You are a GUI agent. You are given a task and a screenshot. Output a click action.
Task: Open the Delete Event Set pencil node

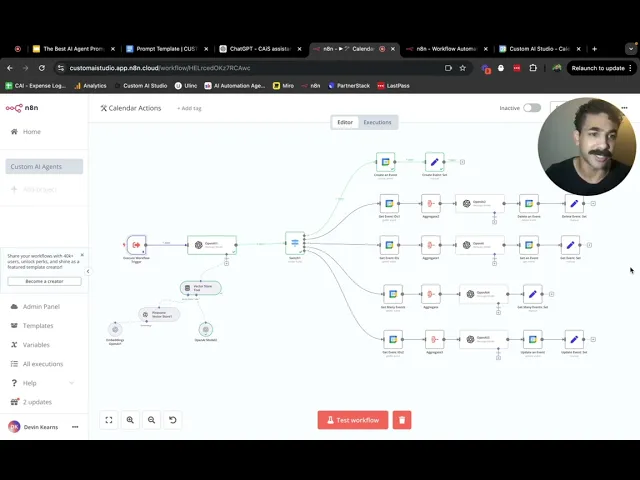coord(574,203)
